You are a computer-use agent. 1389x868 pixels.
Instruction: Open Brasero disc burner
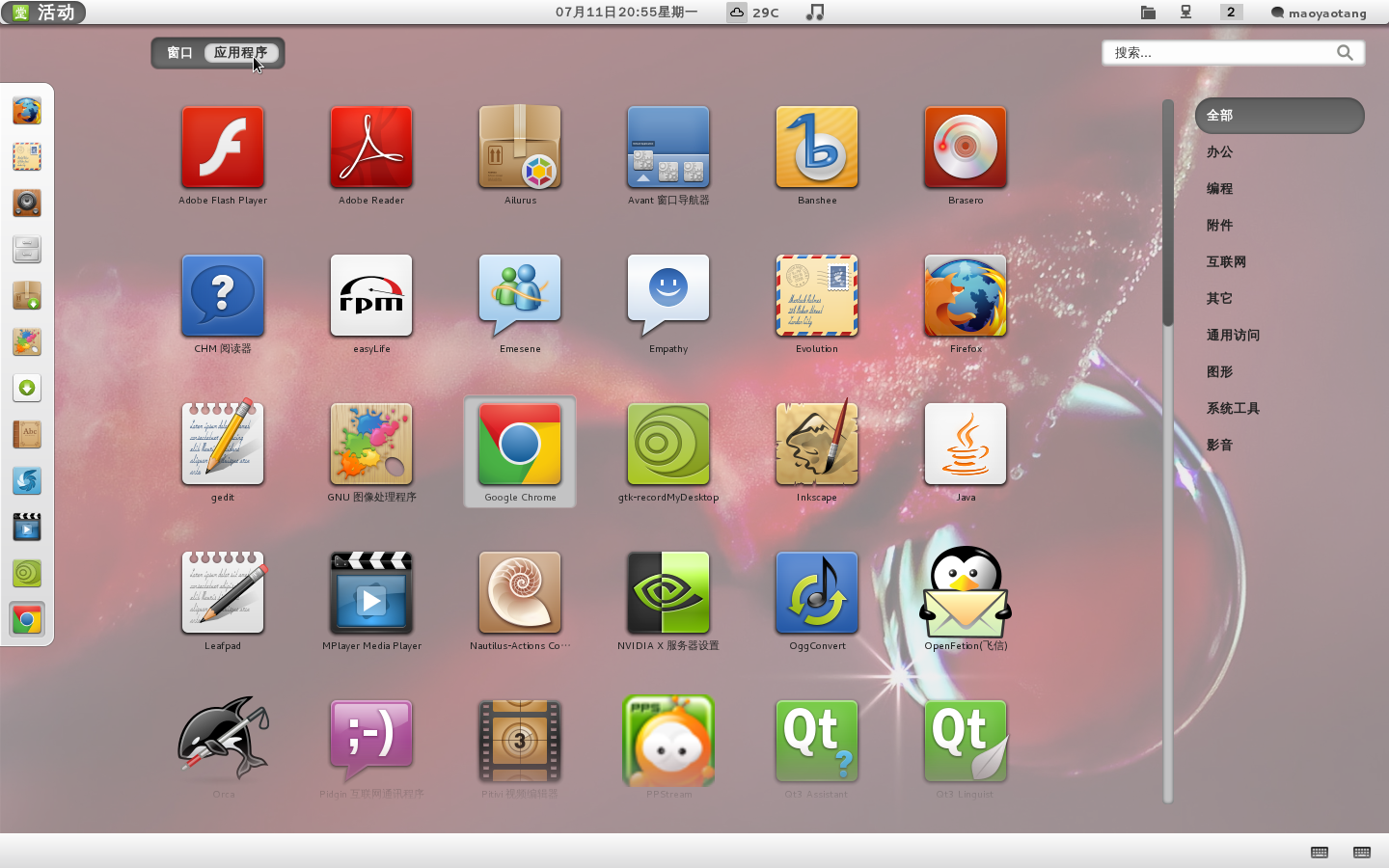point(966,148)
